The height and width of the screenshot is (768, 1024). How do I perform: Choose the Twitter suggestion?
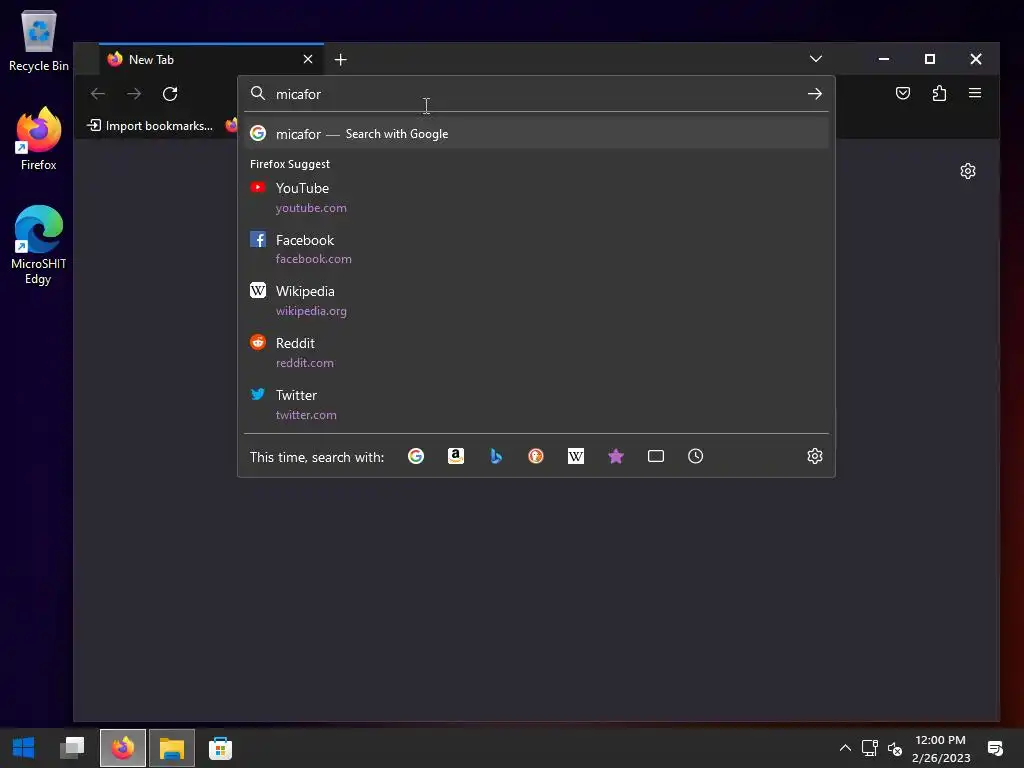[x=536, y=404]
